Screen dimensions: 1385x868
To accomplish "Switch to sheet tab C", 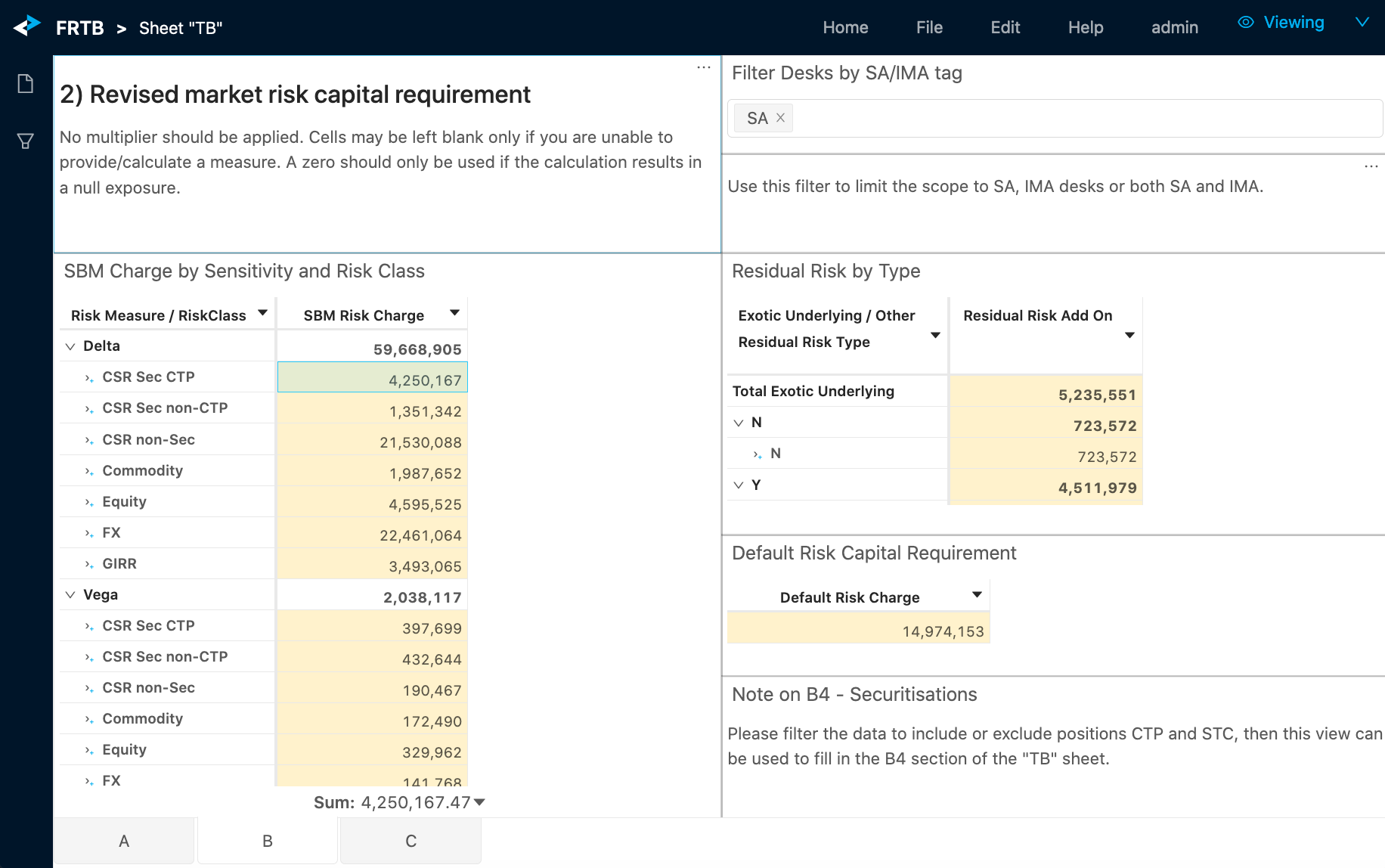I will pyautogui.click(x=411, y=841).
